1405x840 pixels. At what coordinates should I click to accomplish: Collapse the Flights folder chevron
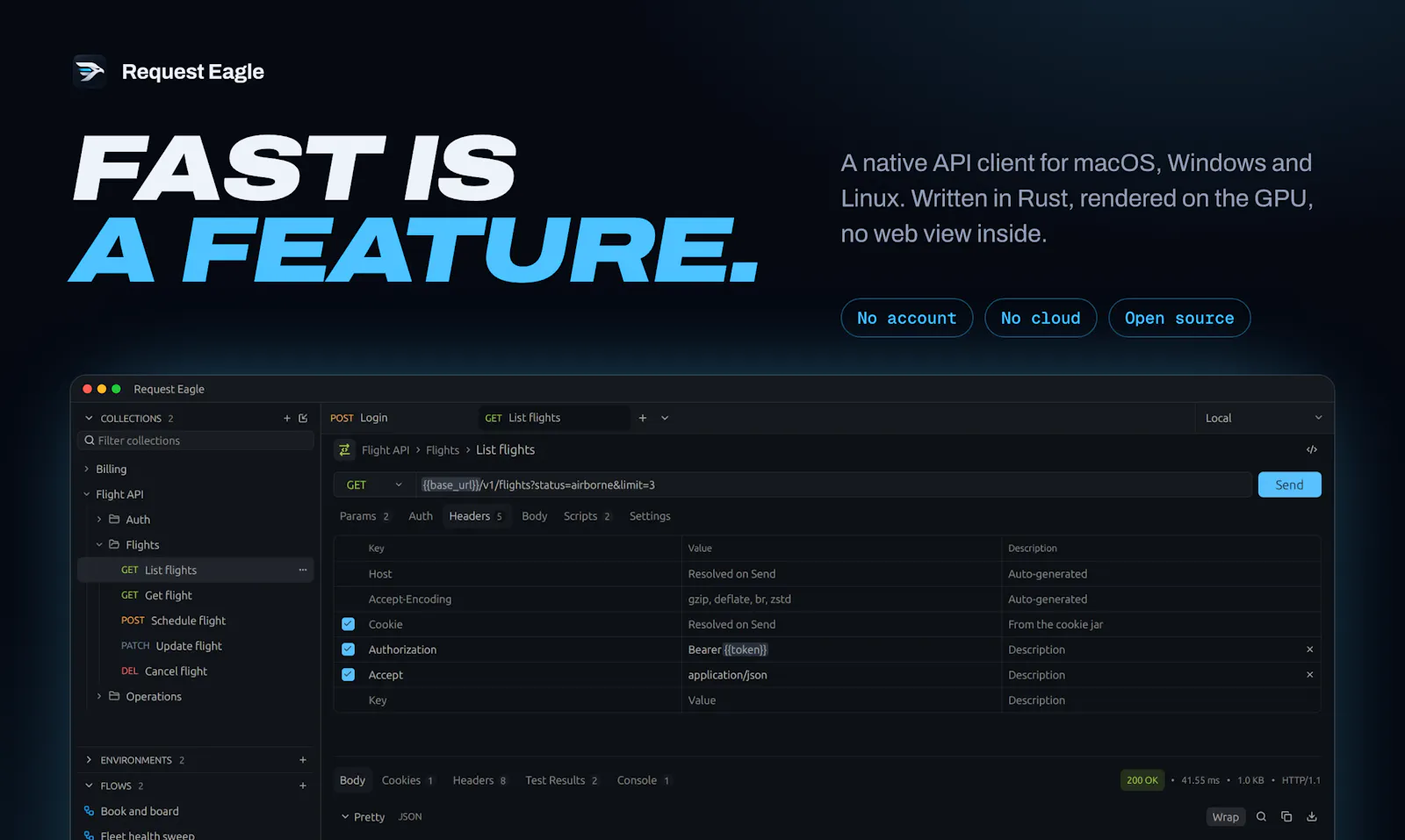coord(99,545)
